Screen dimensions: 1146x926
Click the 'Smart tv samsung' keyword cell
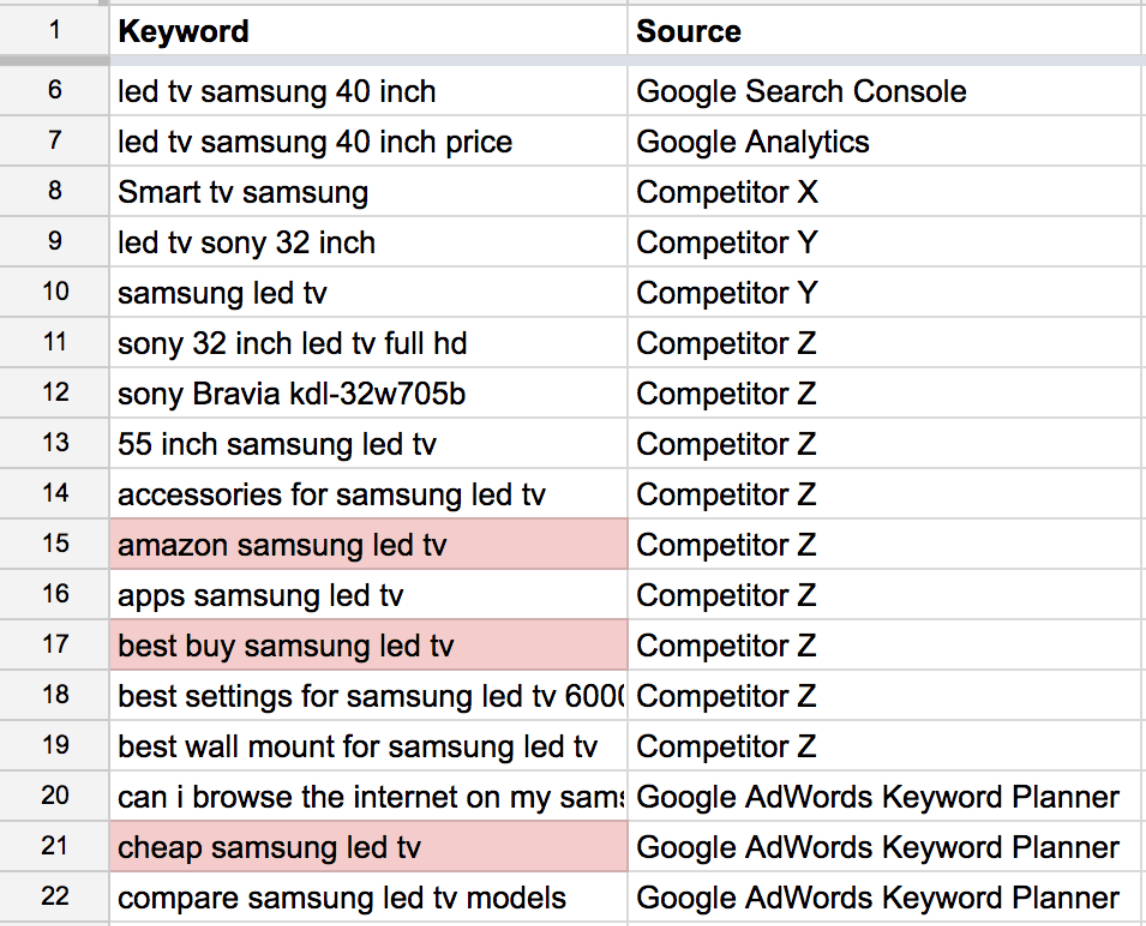pyautogui.click(x=368, y=191)
